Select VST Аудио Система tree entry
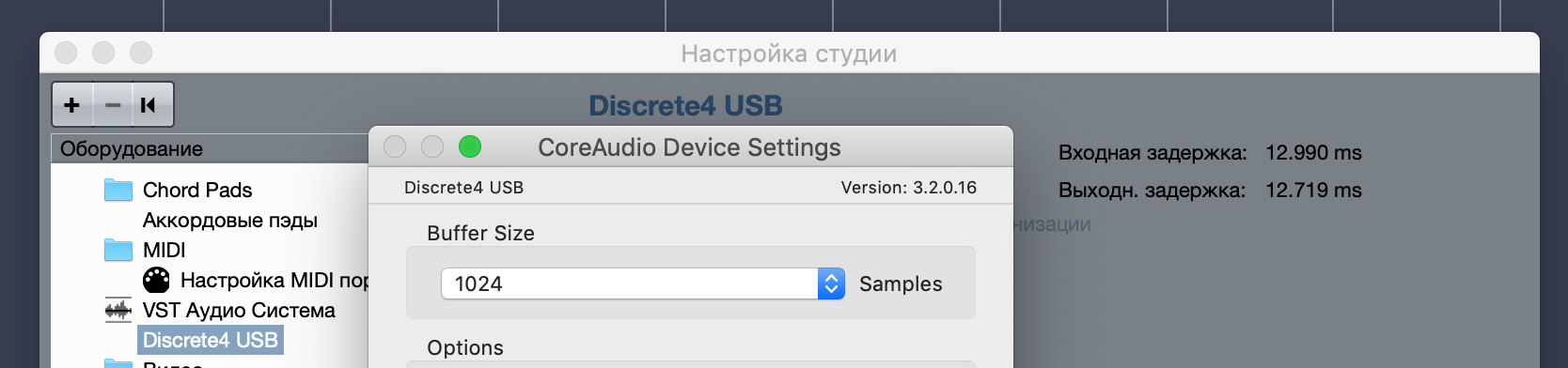 click(x=239, y=310)
